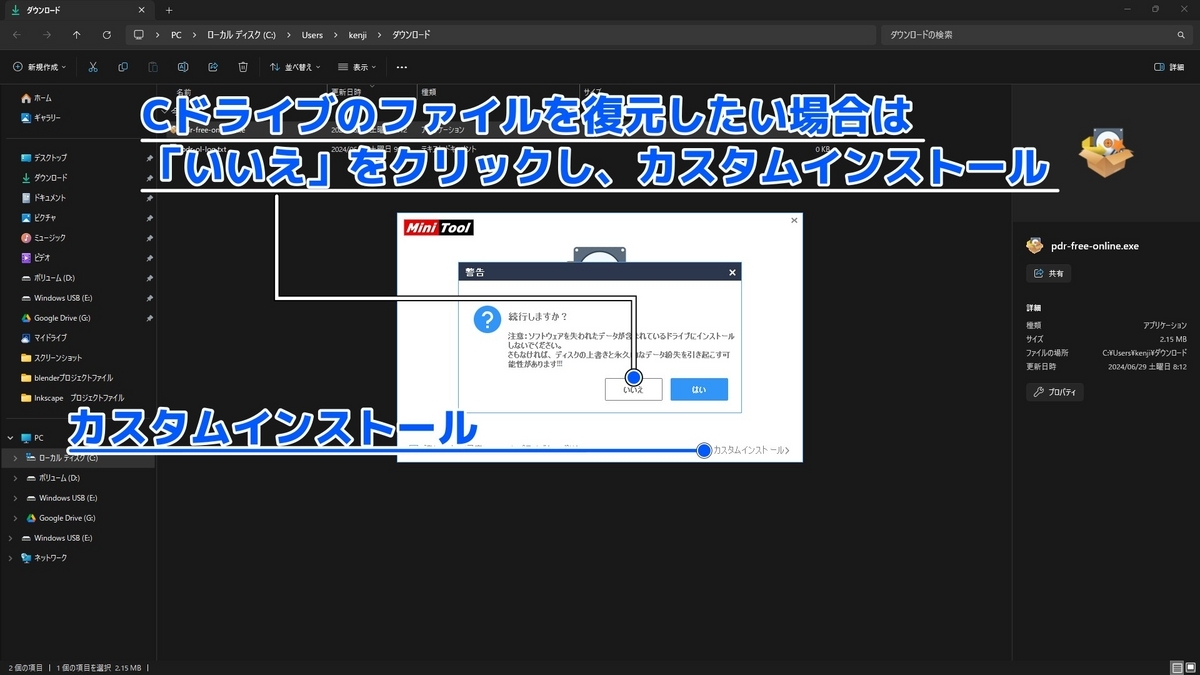Image resolution: width=1200 pixels, height=675 pixels.
Task: Click the Delete trash icon in the toolbar
Action: coord(243,67)
